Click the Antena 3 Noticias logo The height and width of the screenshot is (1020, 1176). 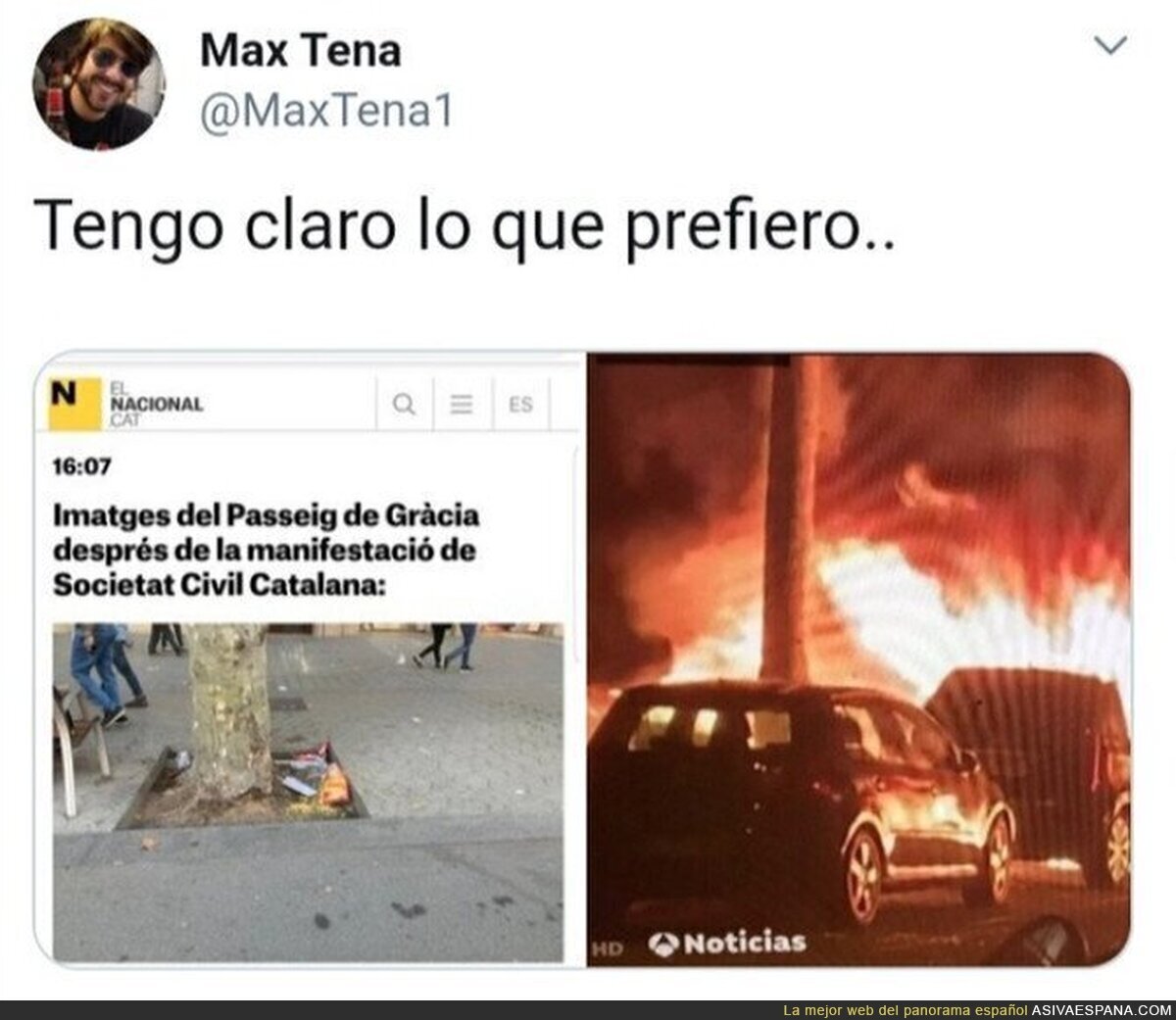(x=727, y=943)
